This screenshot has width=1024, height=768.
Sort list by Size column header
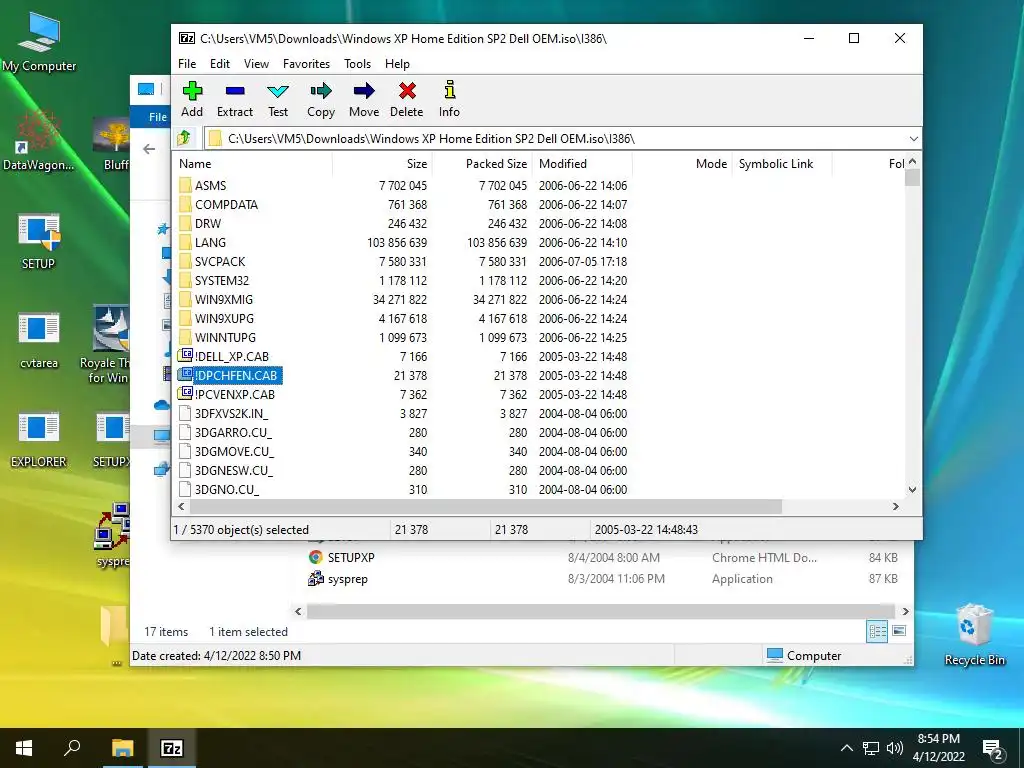(383, 163)
